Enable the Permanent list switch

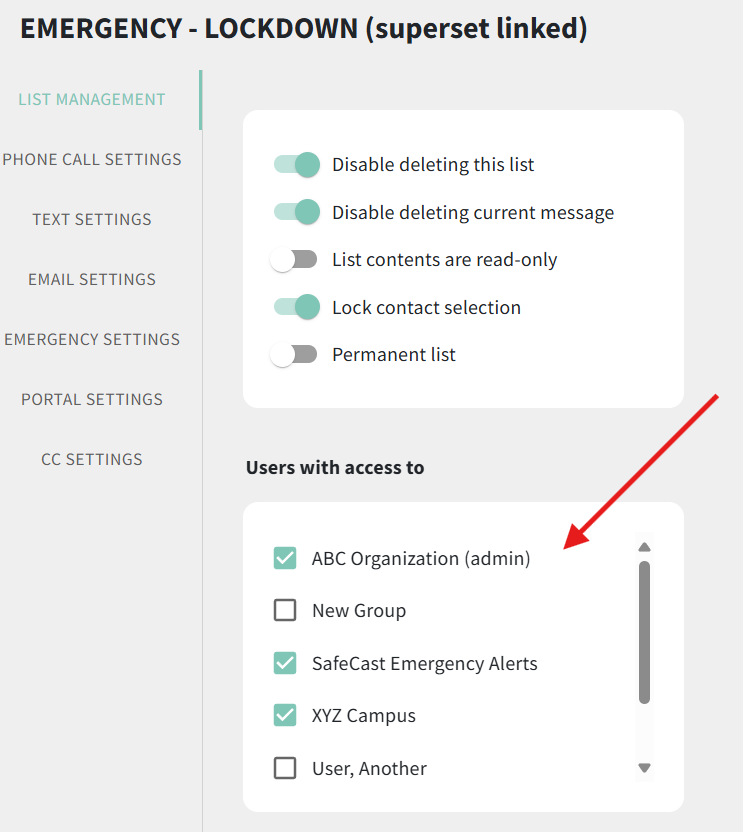tap(293, 354)
